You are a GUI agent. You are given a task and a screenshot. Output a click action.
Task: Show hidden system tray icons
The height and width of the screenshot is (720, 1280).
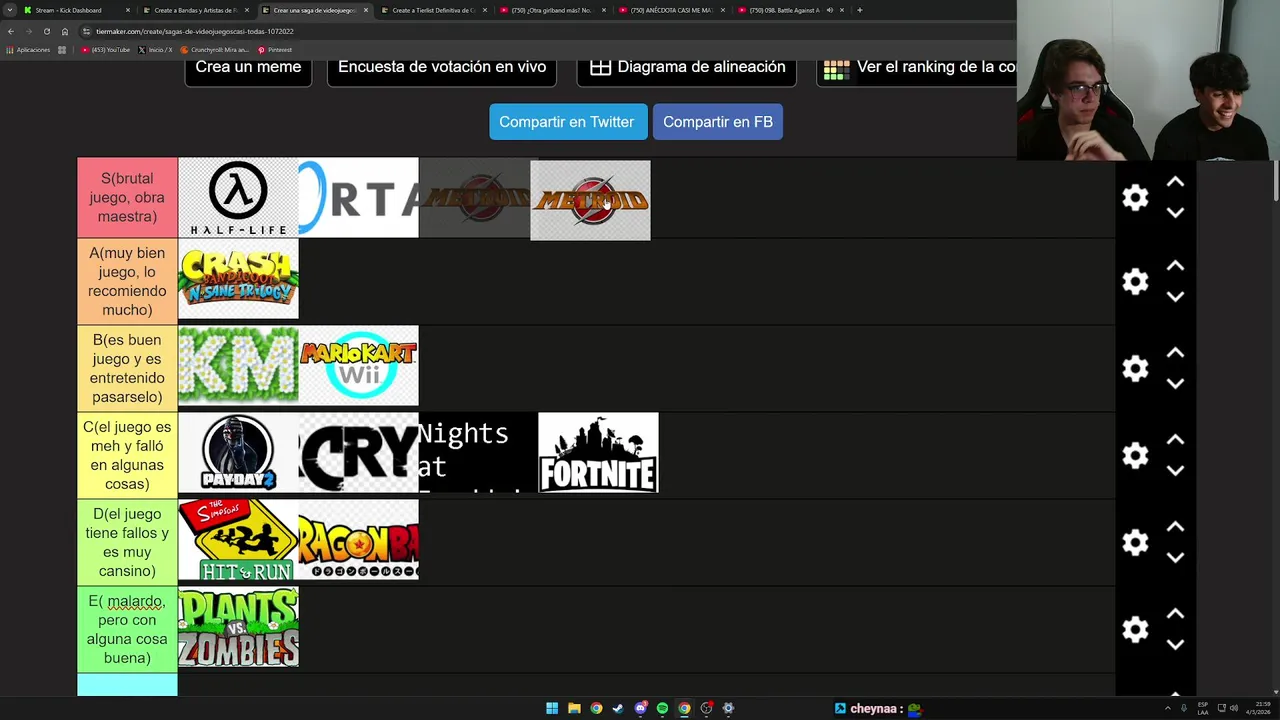click(x=1168, y=708)
